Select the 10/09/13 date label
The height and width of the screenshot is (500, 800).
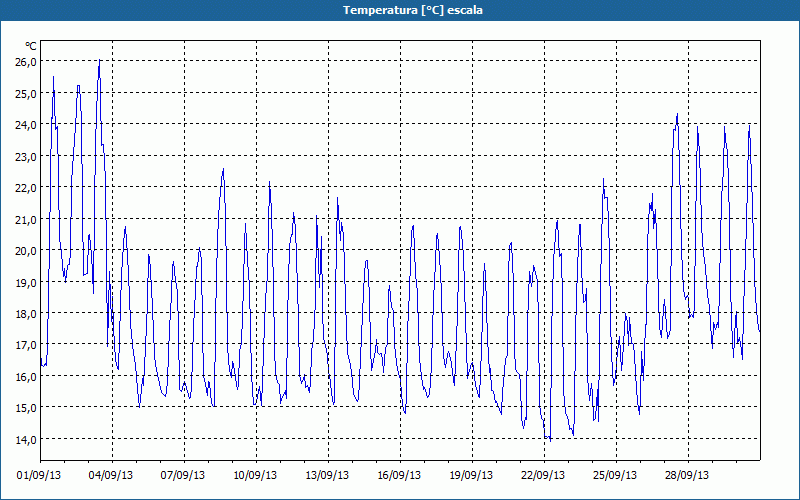click(x=255, y=476)
